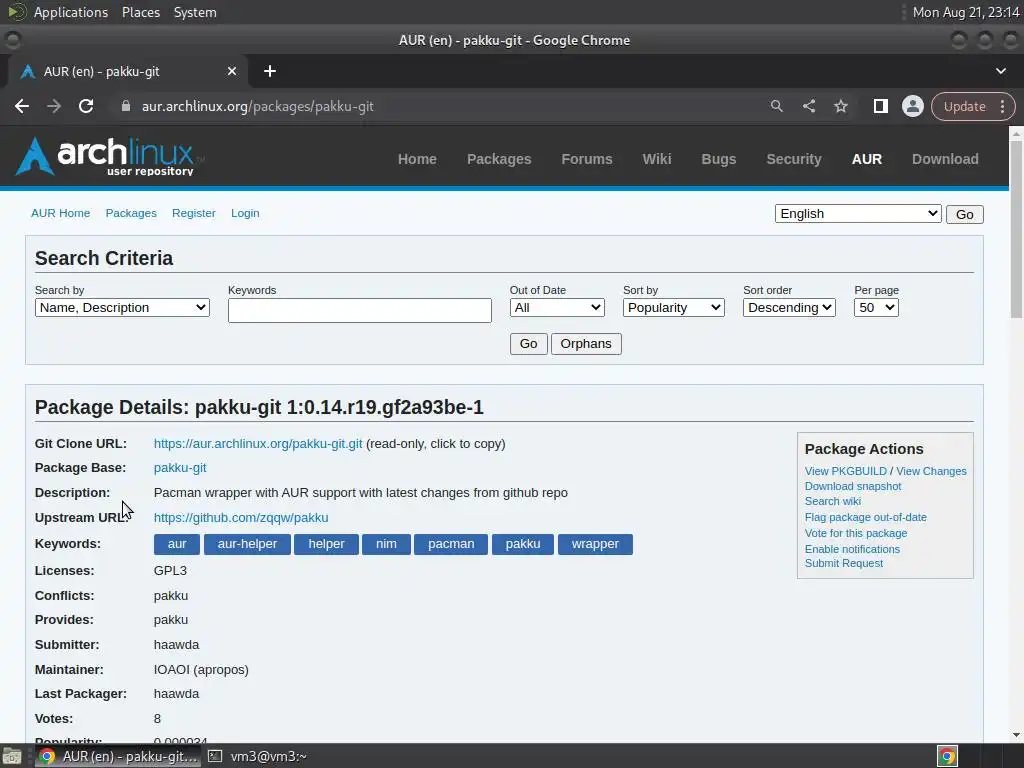Open the zoom magnifier icon in address bar
1024x768 pixels.
pos(776,106)
